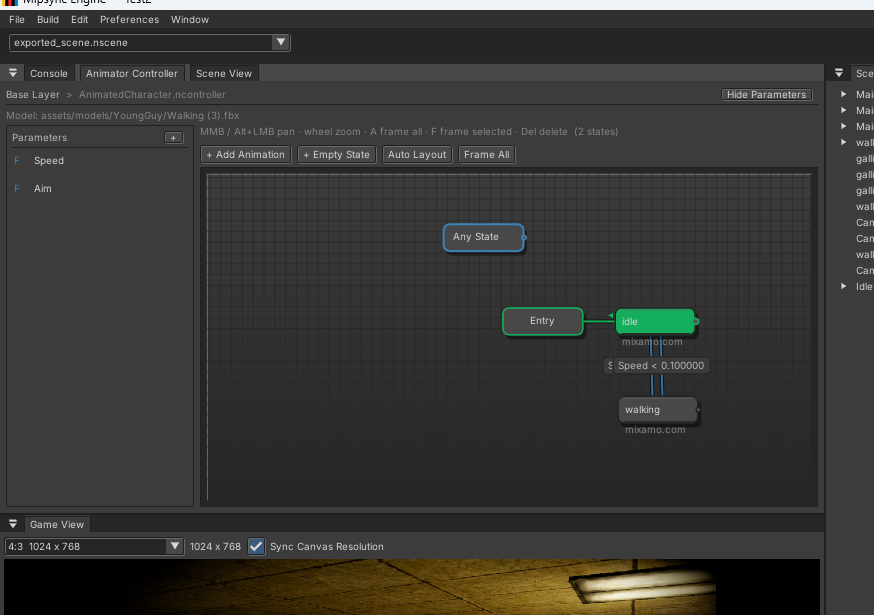Viewport: 874px width, 615px height.
Task: Open the Game View dock menu arrow
Action: point(13,524)
